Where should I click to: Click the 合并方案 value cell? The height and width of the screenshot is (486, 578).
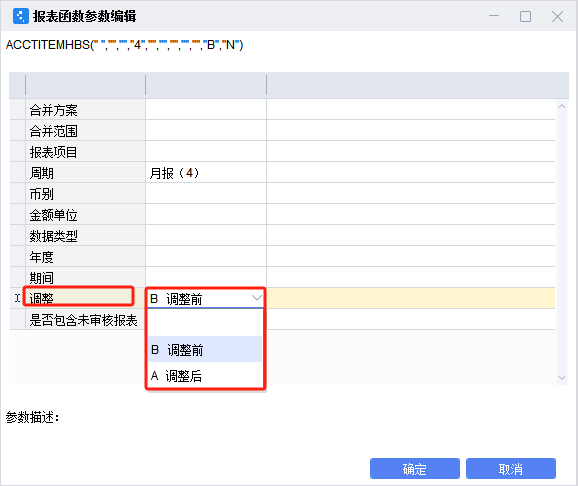206,110
